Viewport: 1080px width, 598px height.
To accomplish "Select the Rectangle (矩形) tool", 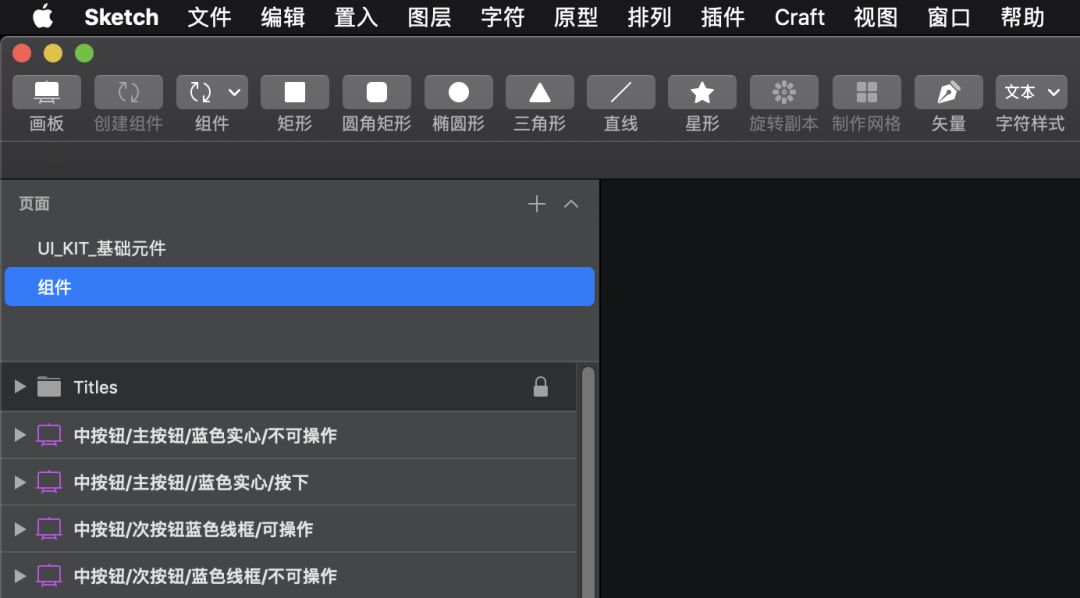I will click(x=295, y=92).
